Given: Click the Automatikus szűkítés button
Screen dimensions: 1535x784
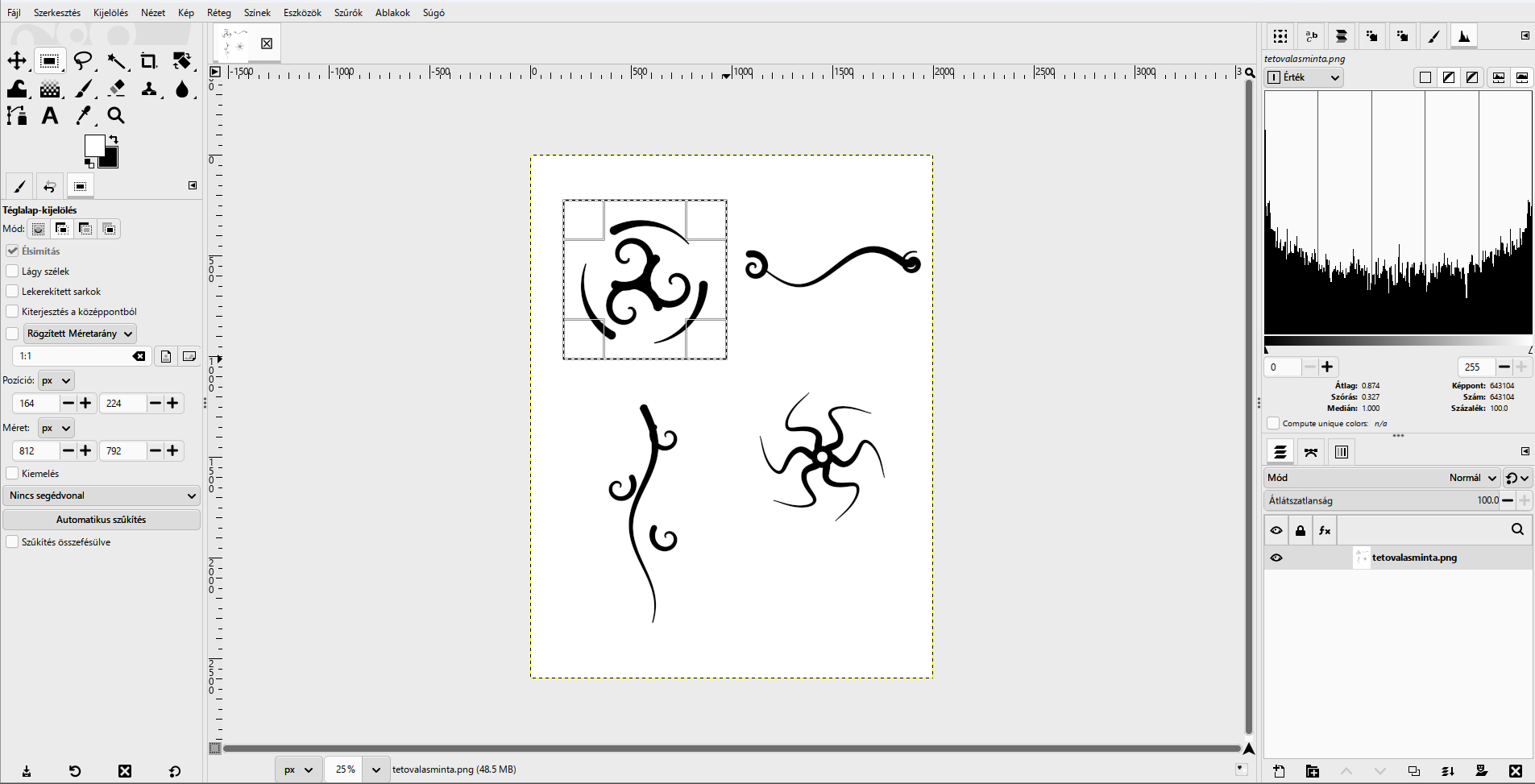Looking at the screenshot, I should (102, 520).
